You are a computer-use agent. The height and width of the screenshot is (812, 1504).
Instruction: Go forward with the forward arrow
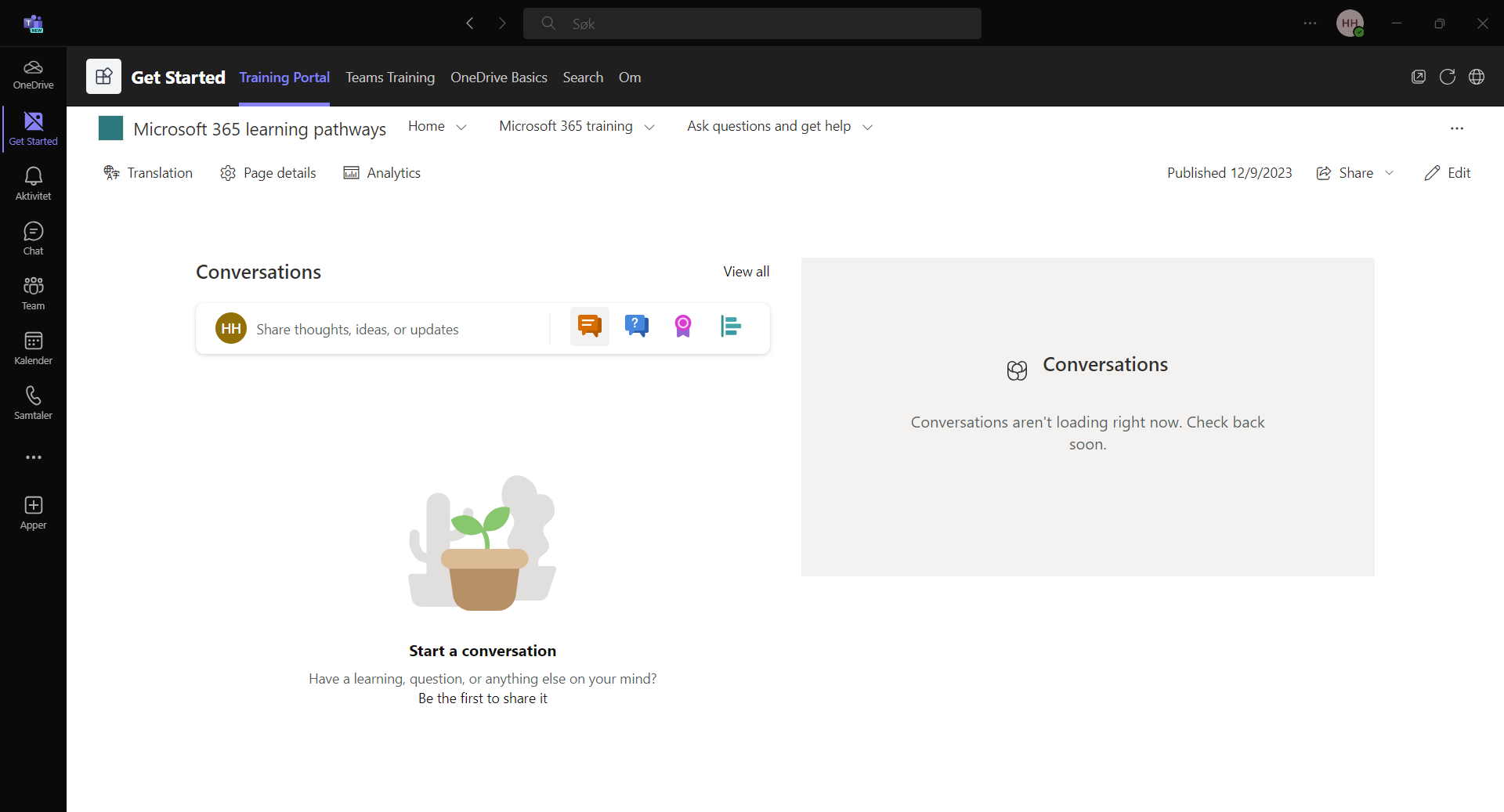coord(502,23)
